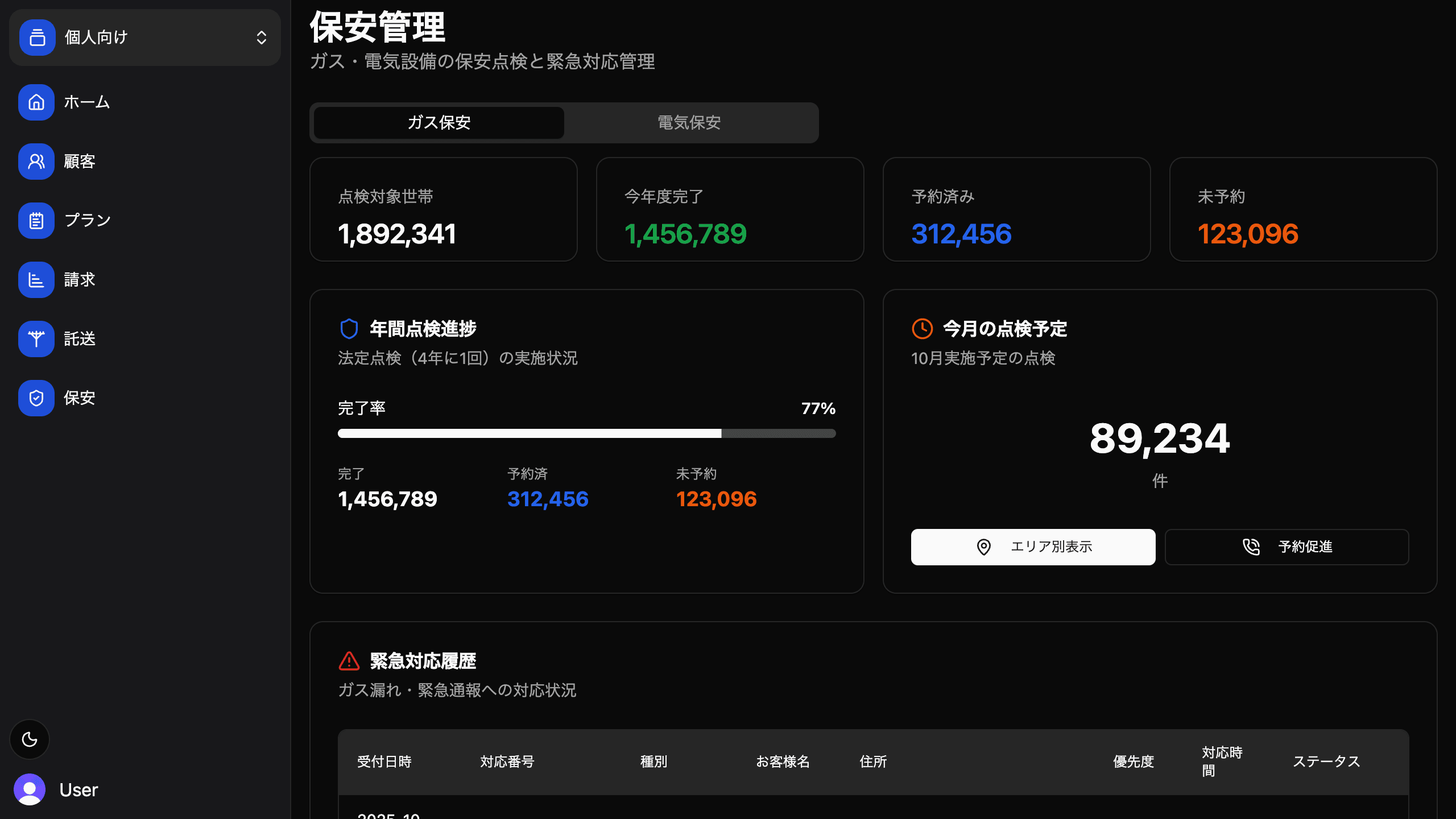Click the Home house icon in sidebar

36,102
